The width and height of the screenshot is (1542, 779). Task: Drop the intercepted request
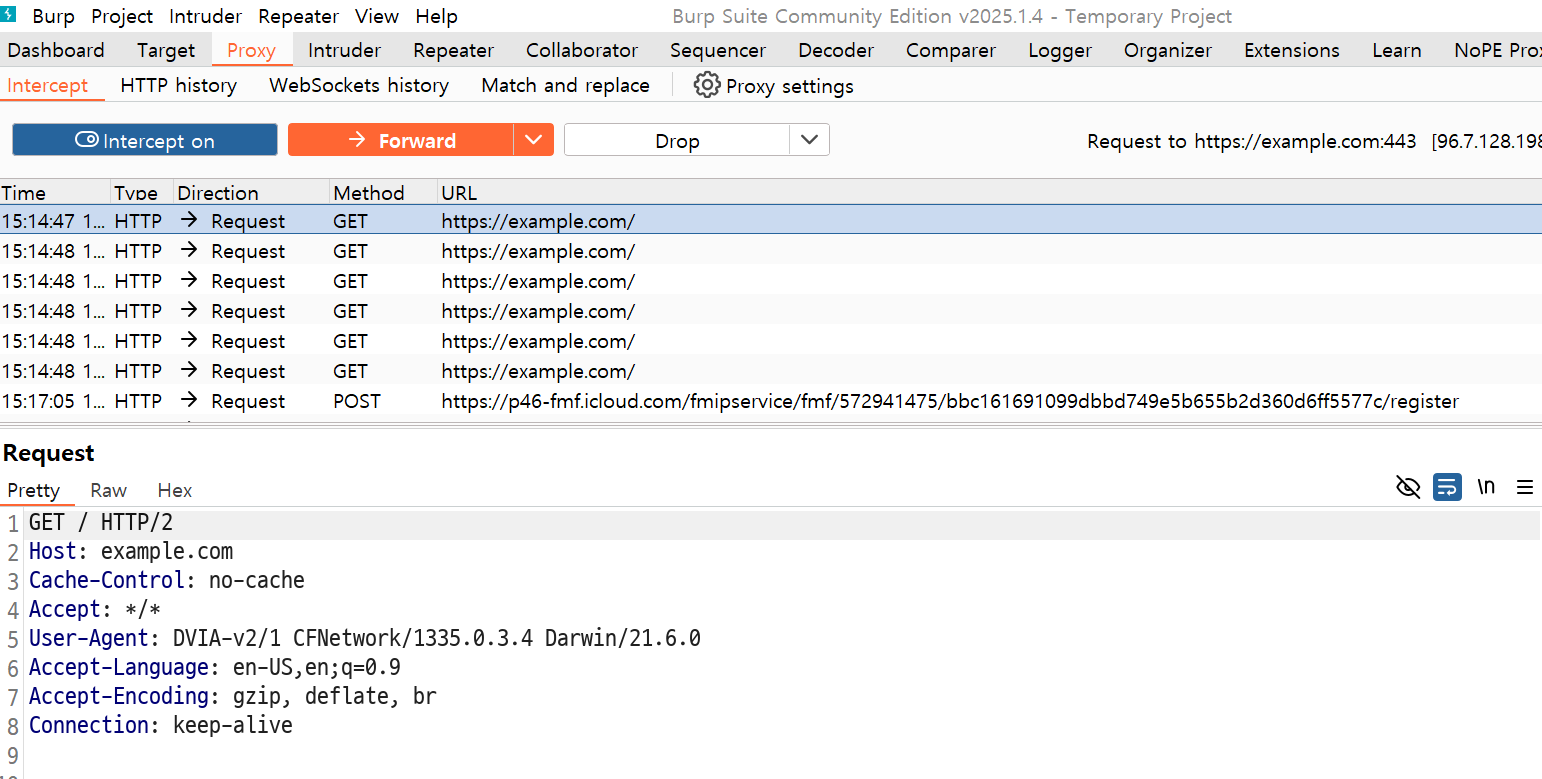[677, 140]
